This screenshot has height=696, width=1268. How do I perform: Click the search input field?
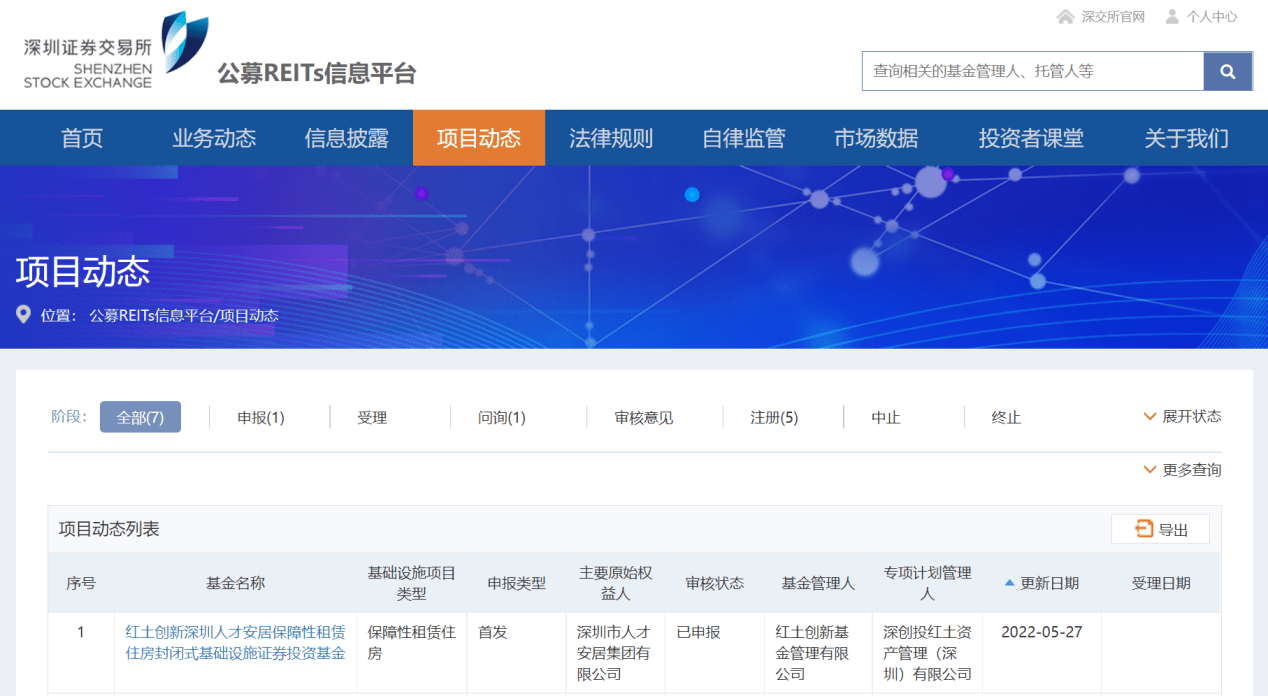(x=1032, y=71)
